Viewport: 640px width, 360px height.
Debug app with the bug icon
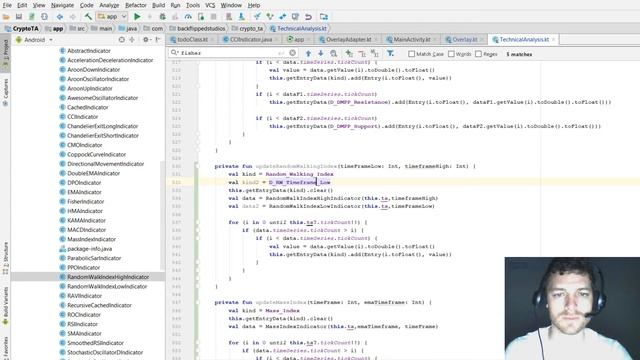point(162,17)
